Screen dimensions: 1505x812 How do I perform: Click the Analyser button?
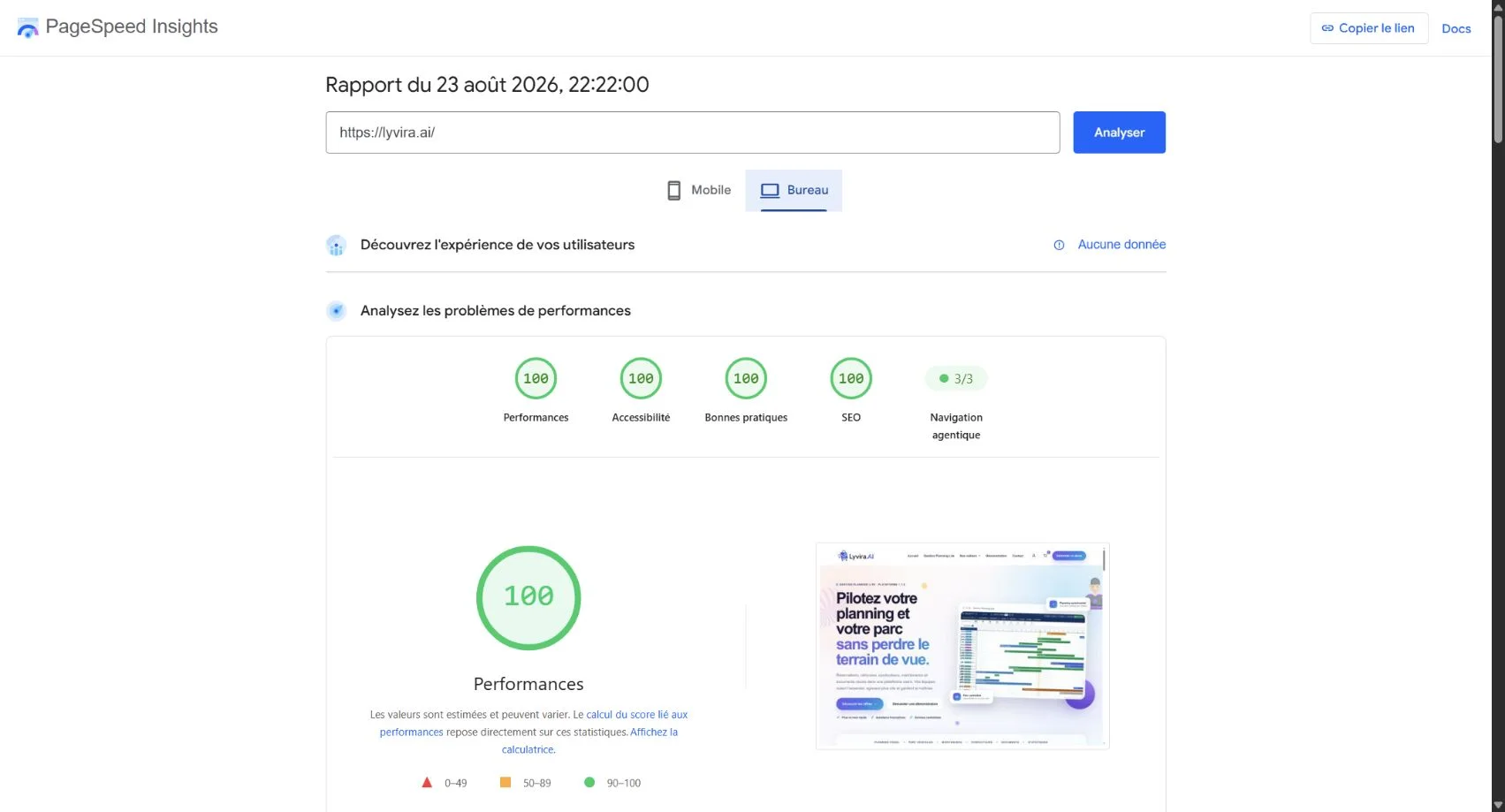point(1119,133)
